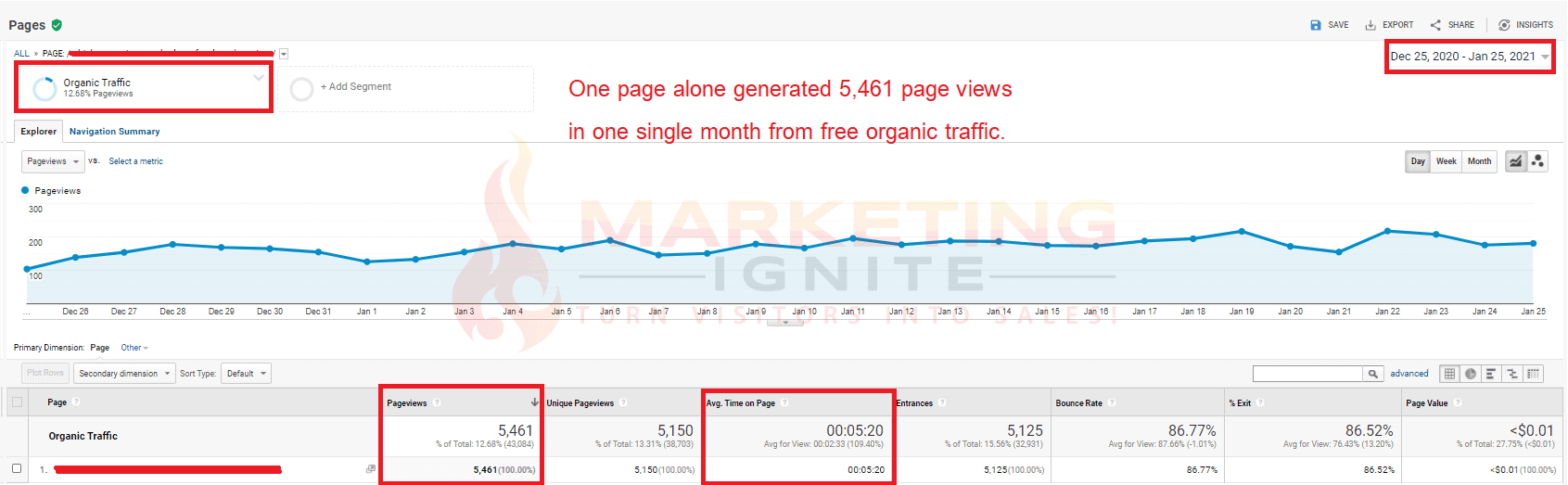The width and height of the screenshot is (1568, 485).
Task: Select the pie chart Percentage view icon
Action: point(1471,374)
